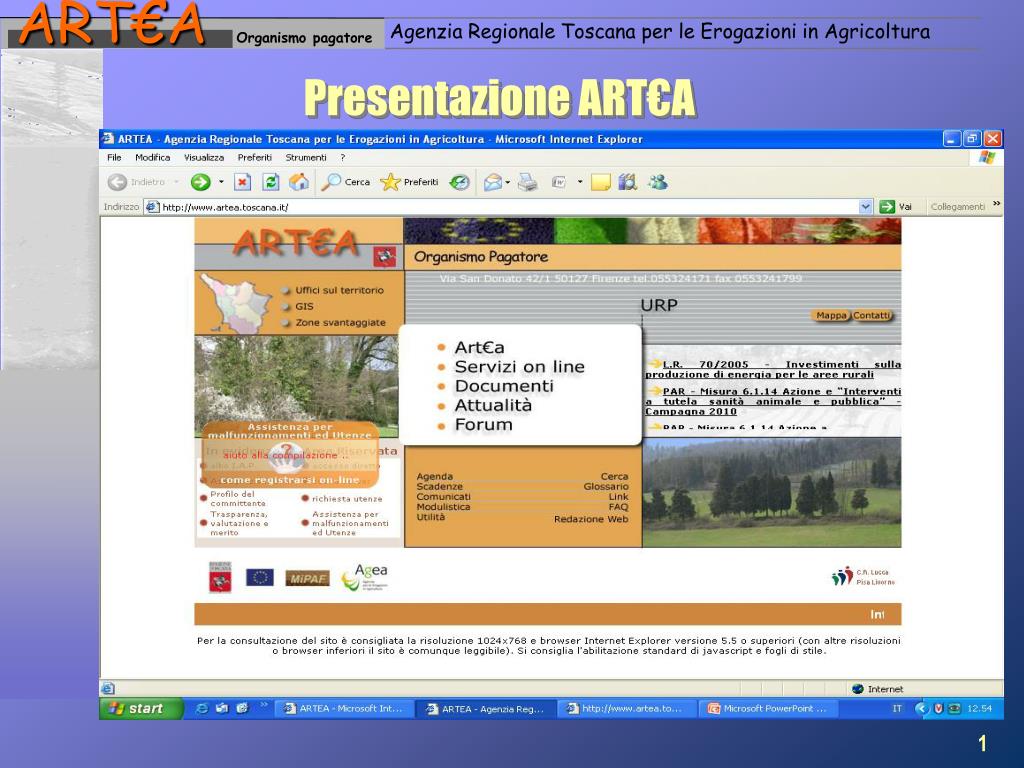The width and height of the screenshot is (1024, 768).
Task: Go to the home page icon
Action: pos(299,182)
